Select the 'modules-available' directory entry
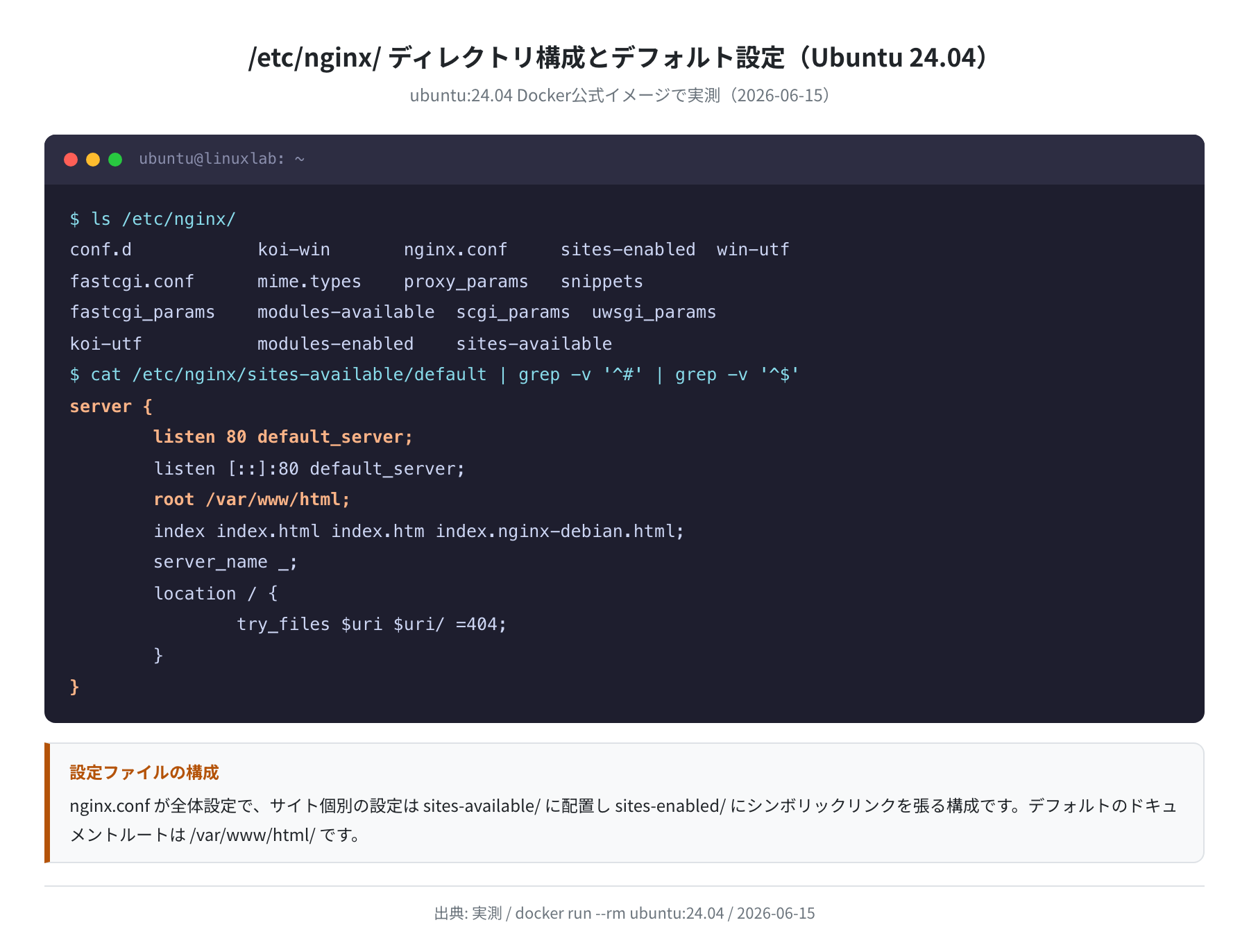 click(x=346, y=312)
